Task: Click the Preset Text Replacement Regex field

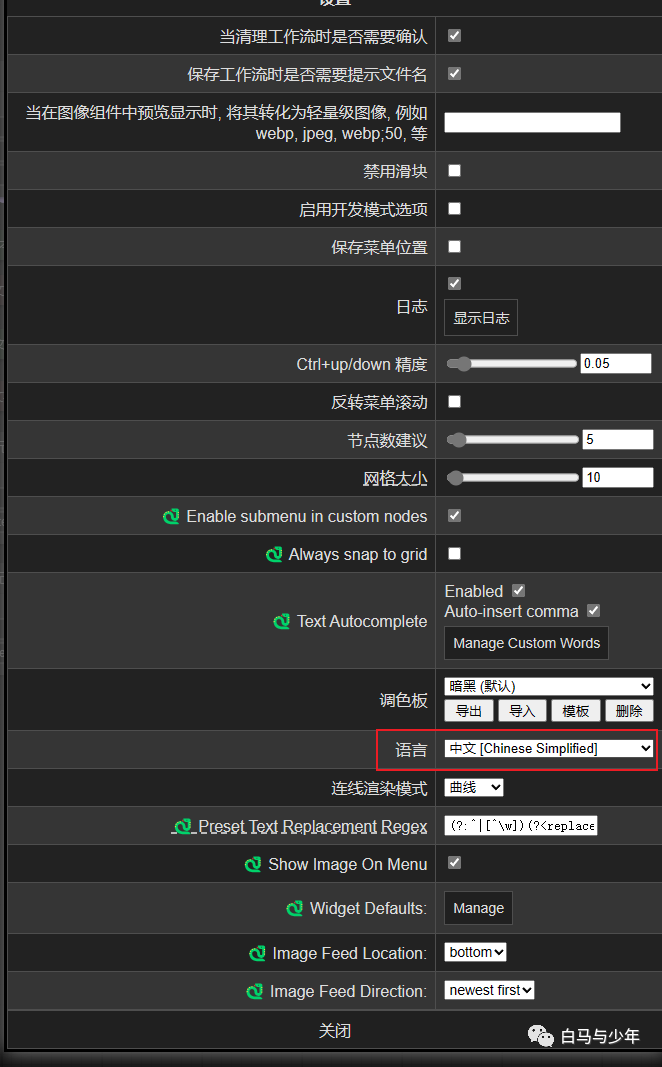Action: [521, 826]
